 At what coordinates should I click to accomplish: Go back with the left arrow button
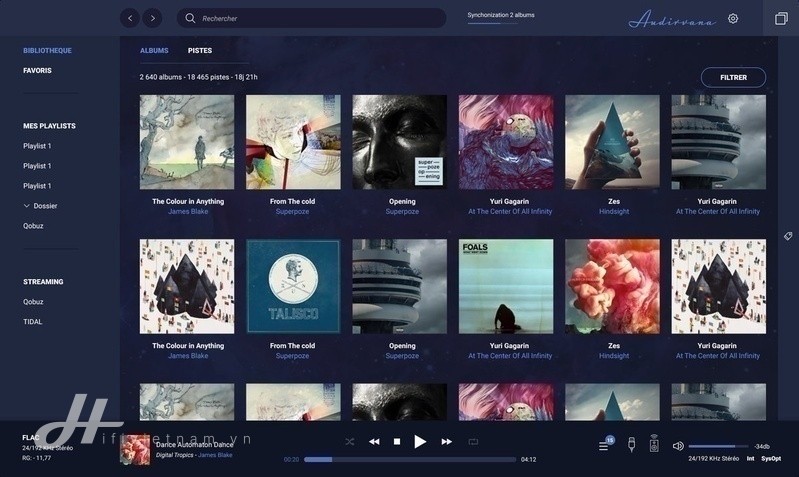click(x=130, y=18)
